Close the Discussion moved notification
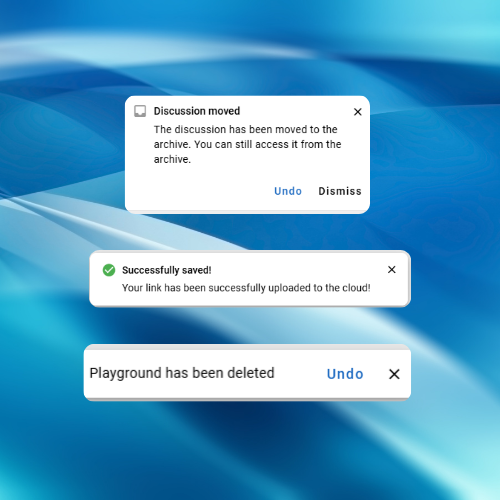This screenshot has height=500, width=500. [x=358, y=112]
